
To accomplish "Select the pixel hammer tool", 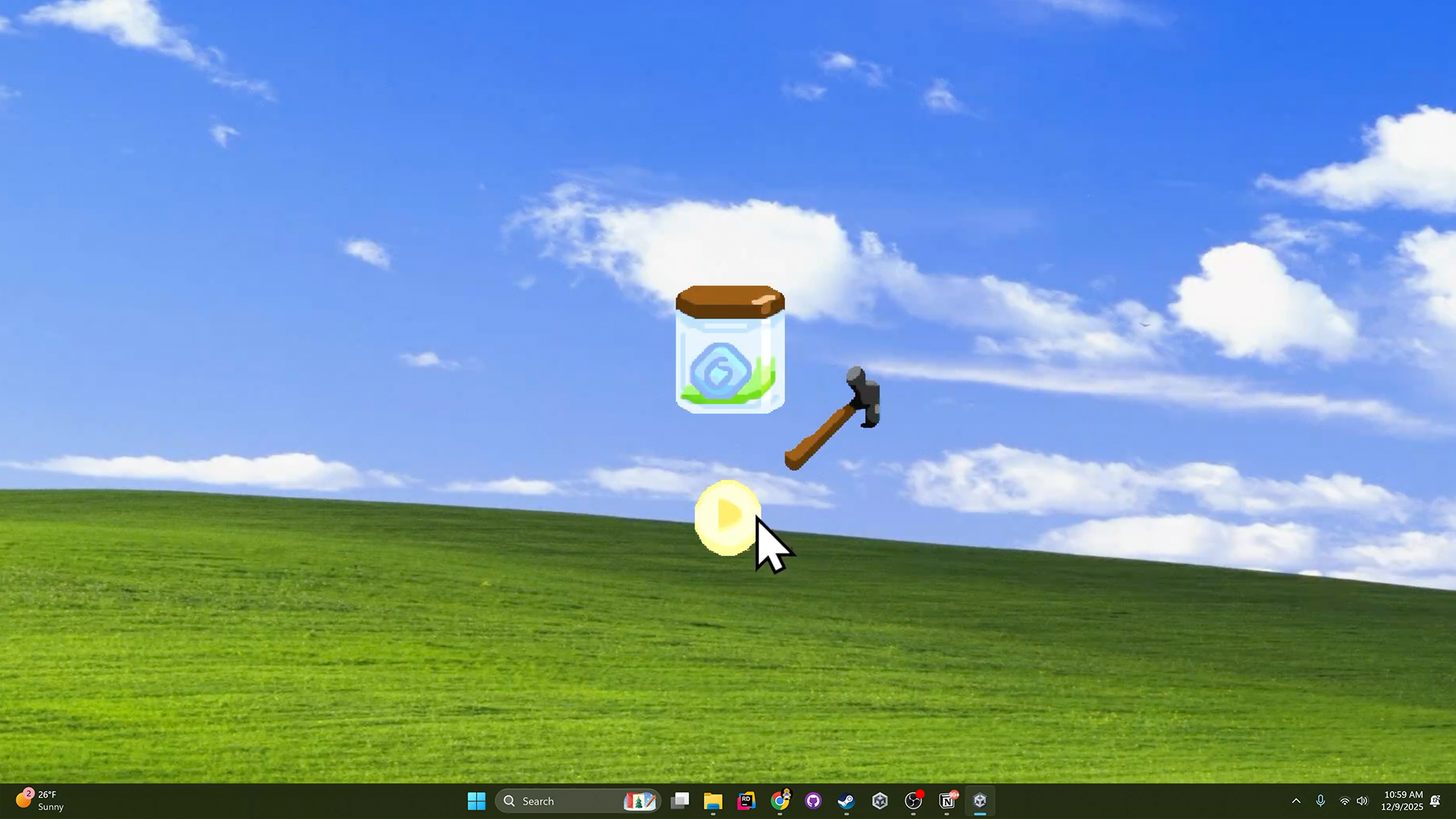I will (x=834, y=417).
